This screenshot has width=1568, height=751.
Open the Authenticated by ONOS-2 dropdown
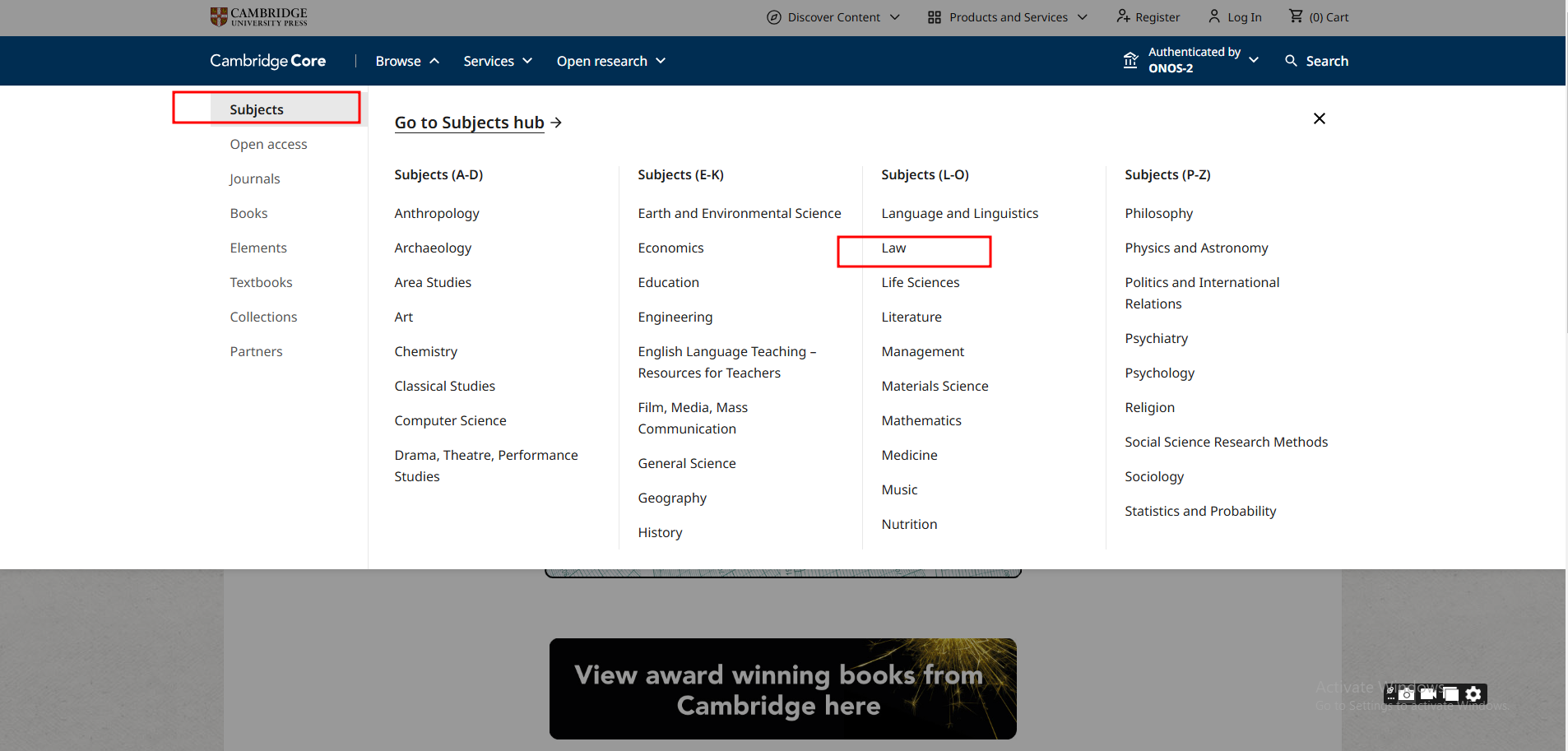tap(1191, 60)
